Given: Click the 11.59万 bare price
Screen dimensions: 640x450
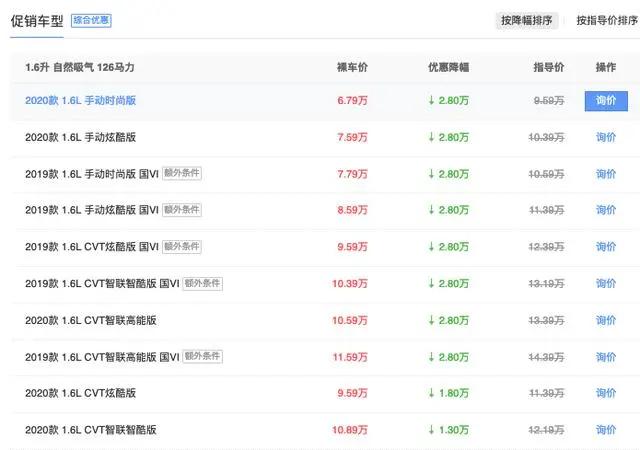Looking at the screenshot, I should point(350,357).
